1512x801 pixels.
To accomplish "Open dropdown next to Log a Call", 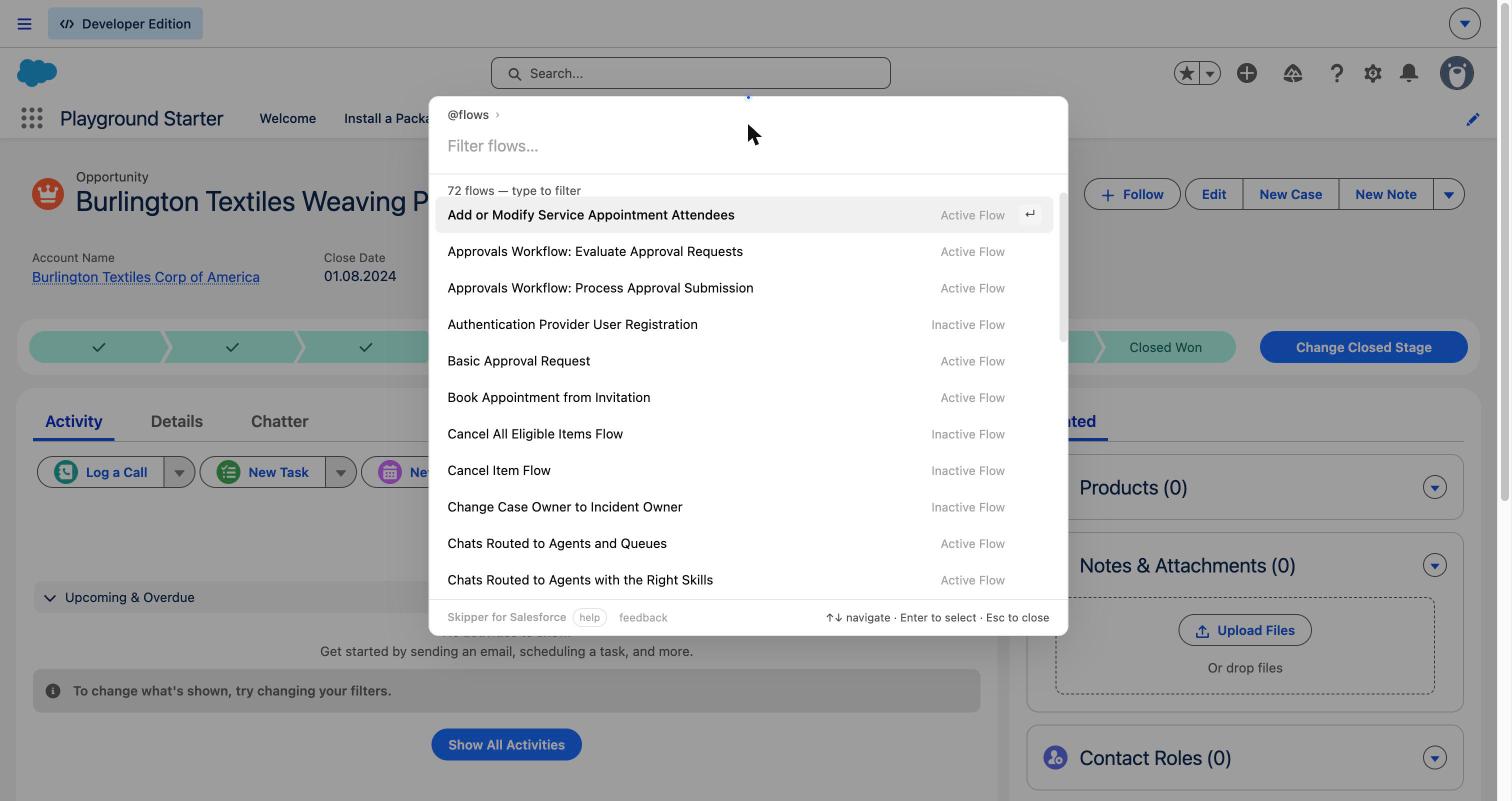I will click(x=179, y=472).
